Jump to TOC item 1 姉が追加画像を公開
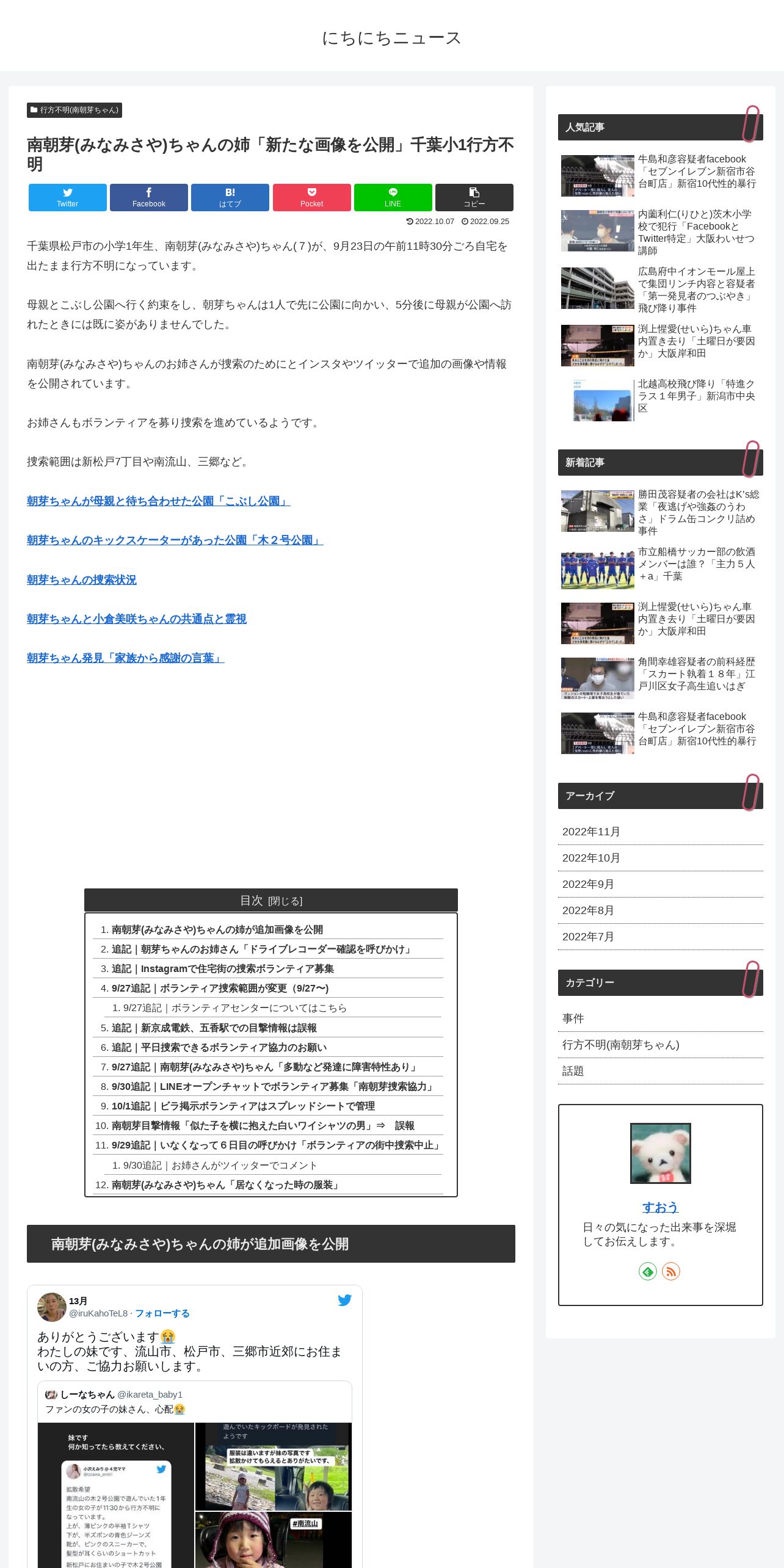 (217, 929)
